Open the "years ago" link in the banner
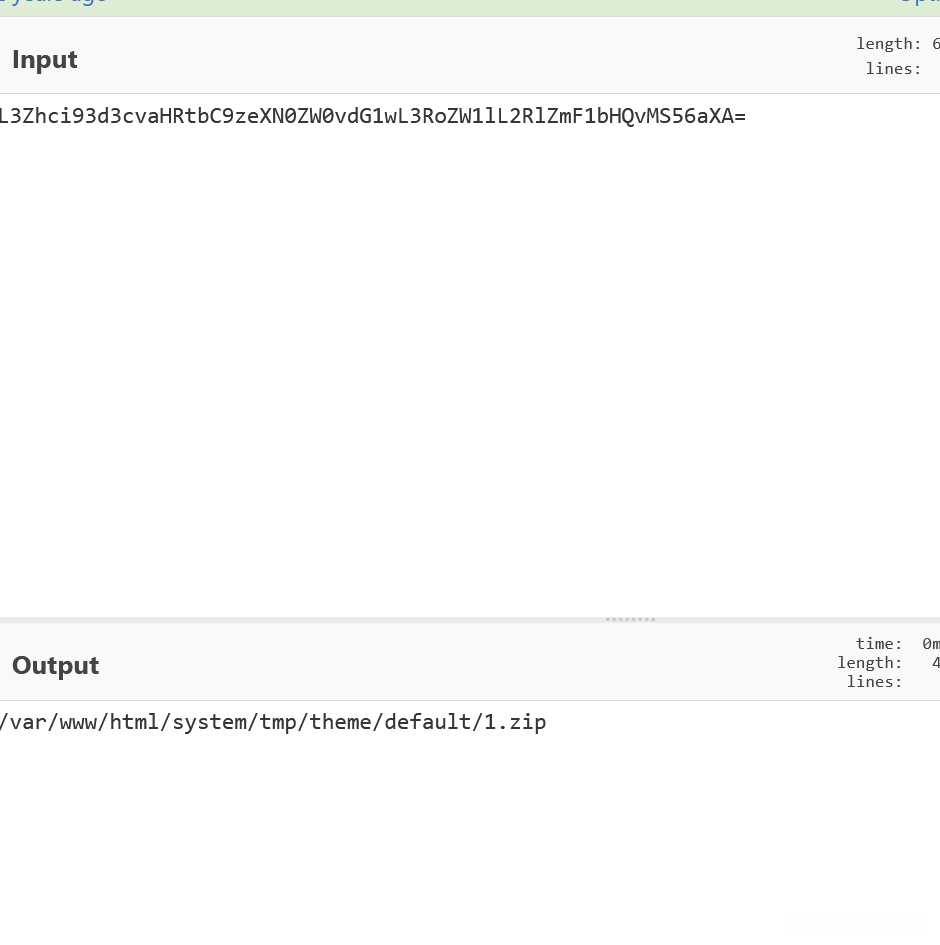The height and width of the screenshot is (945, 940). pos(55,3)
